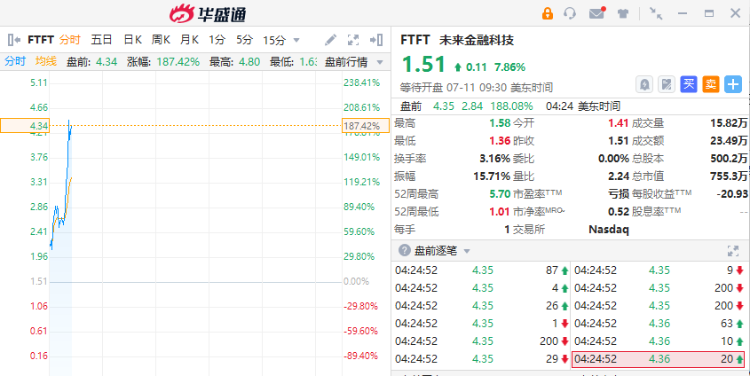Open the mail messages icon
This screenshot has width=750, height=376.
click(596, 13)
